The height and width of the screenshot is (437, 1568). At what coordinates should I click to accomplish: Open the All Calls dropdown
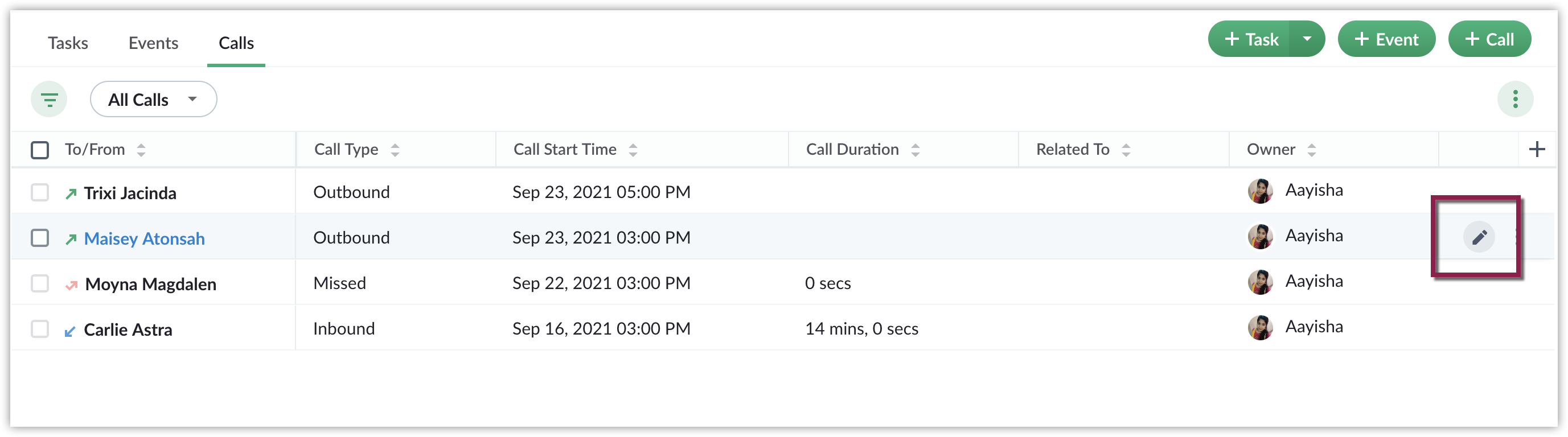click(153, 99)
